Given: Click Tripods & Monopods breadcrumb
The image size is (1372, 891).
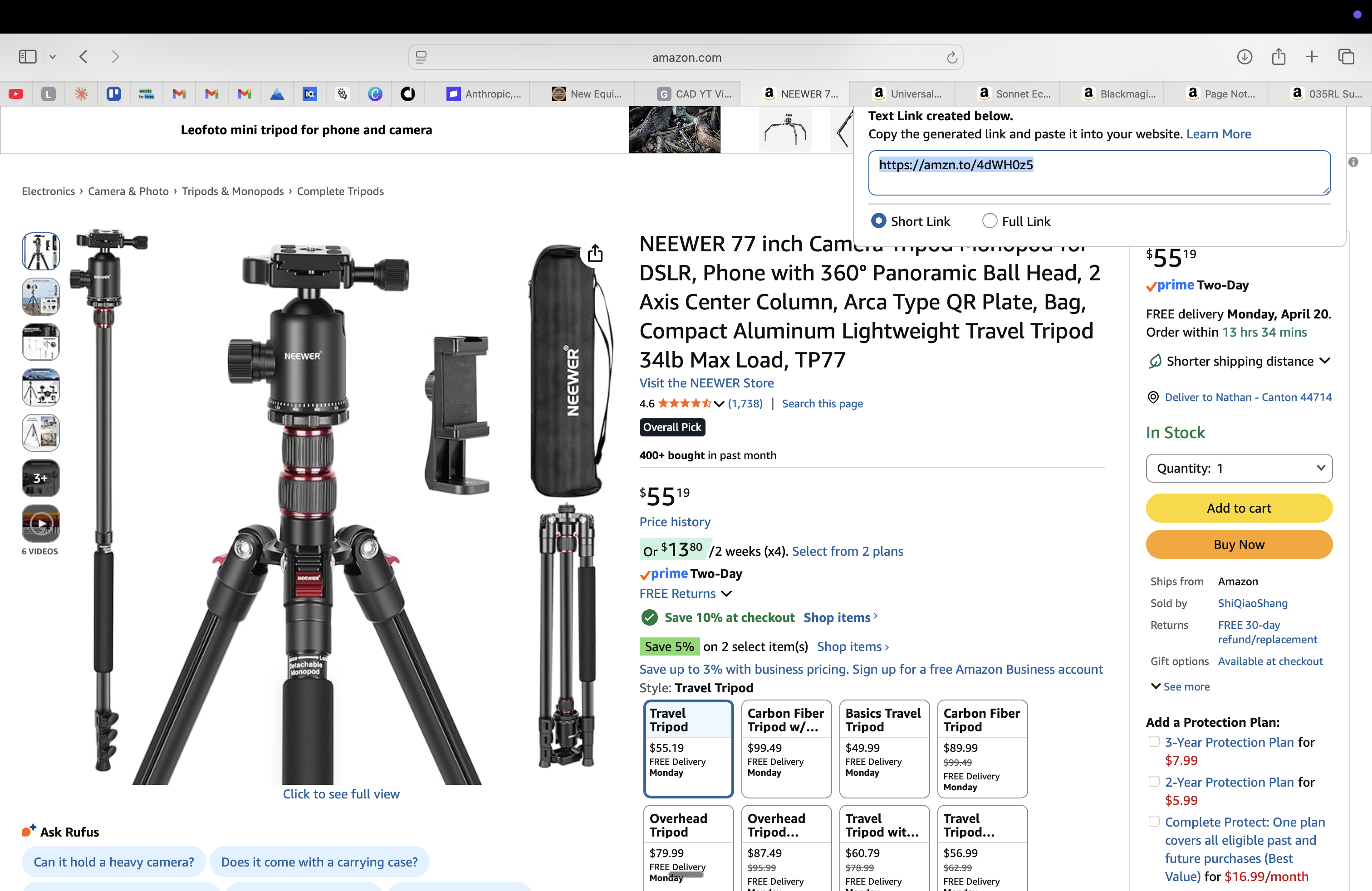Looking at the screenshot, I should [x=232, y=191].
